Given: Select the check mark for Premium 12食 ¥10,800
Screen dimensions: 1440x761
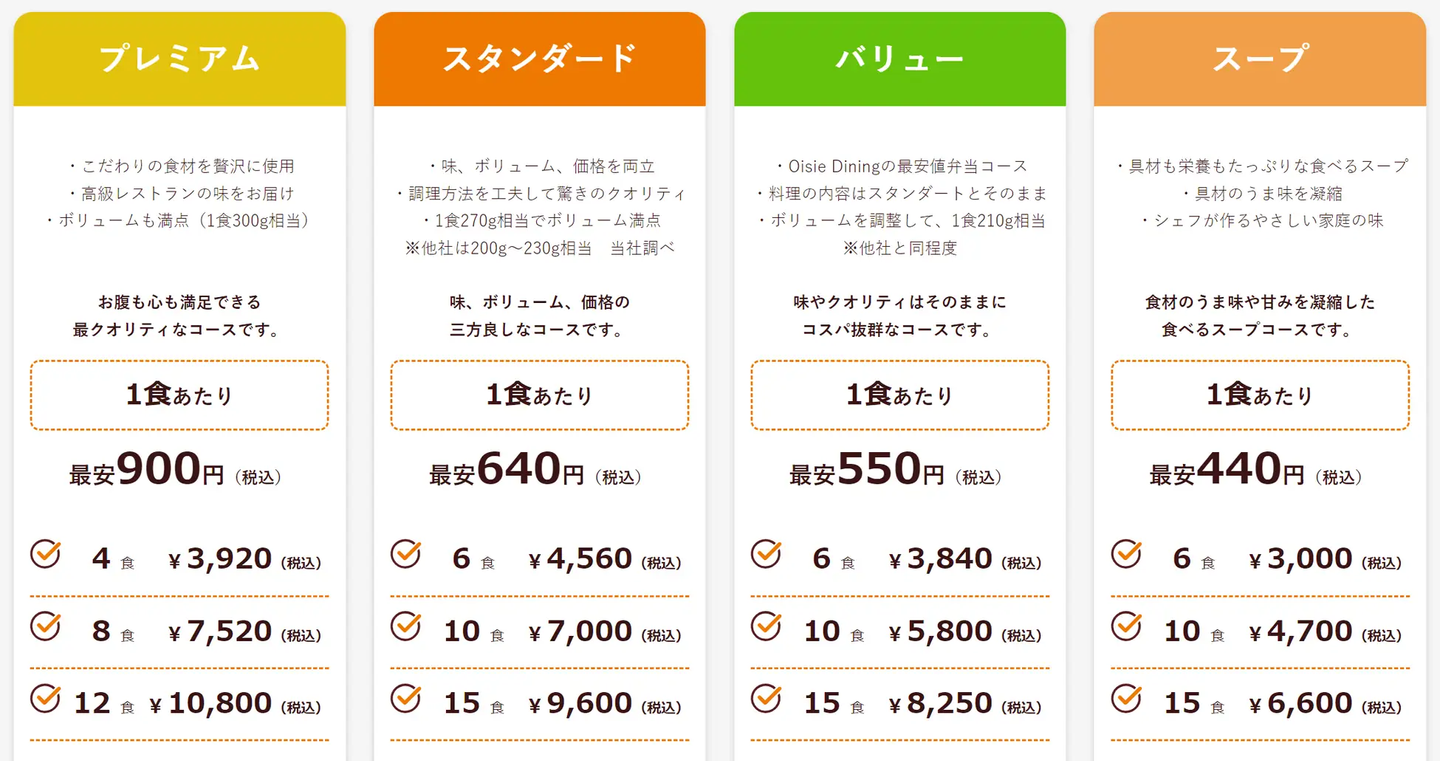Looking at the screenshot, I should pos(46,699).
